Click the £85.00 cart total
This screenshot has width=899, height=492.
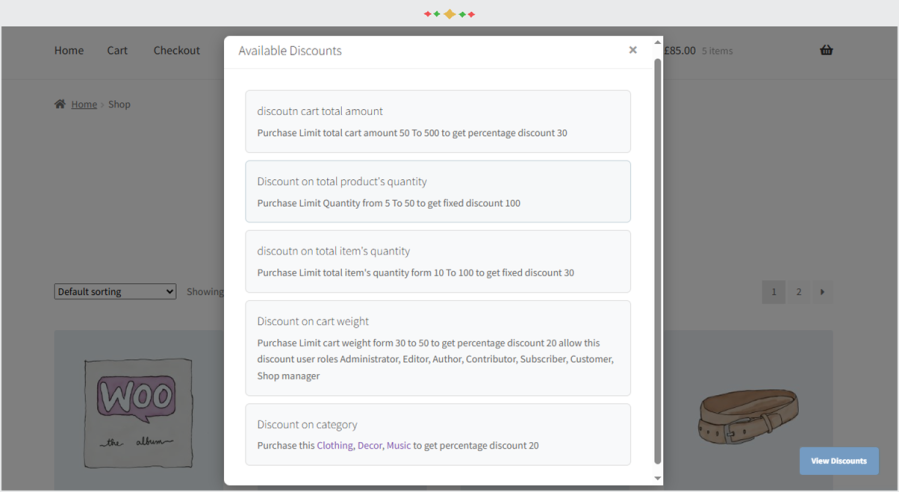click(679, 50)
